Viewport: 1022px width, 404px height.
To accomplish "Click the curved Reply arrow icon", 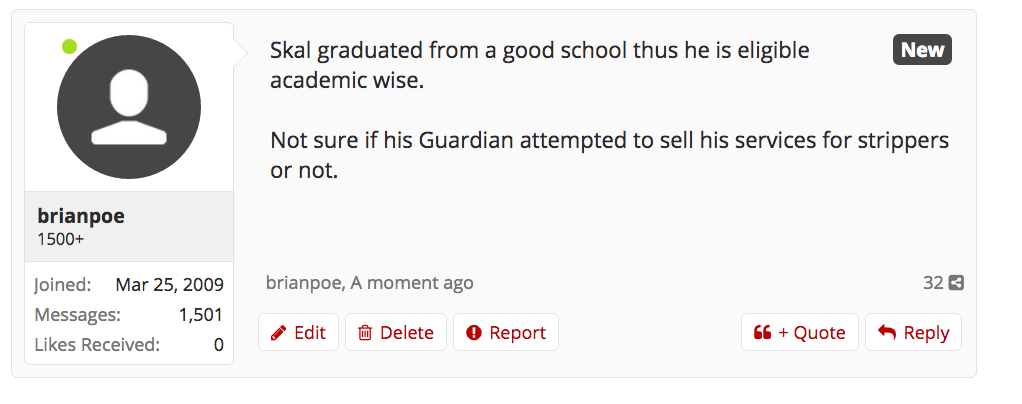I will [x=886, y=333].
